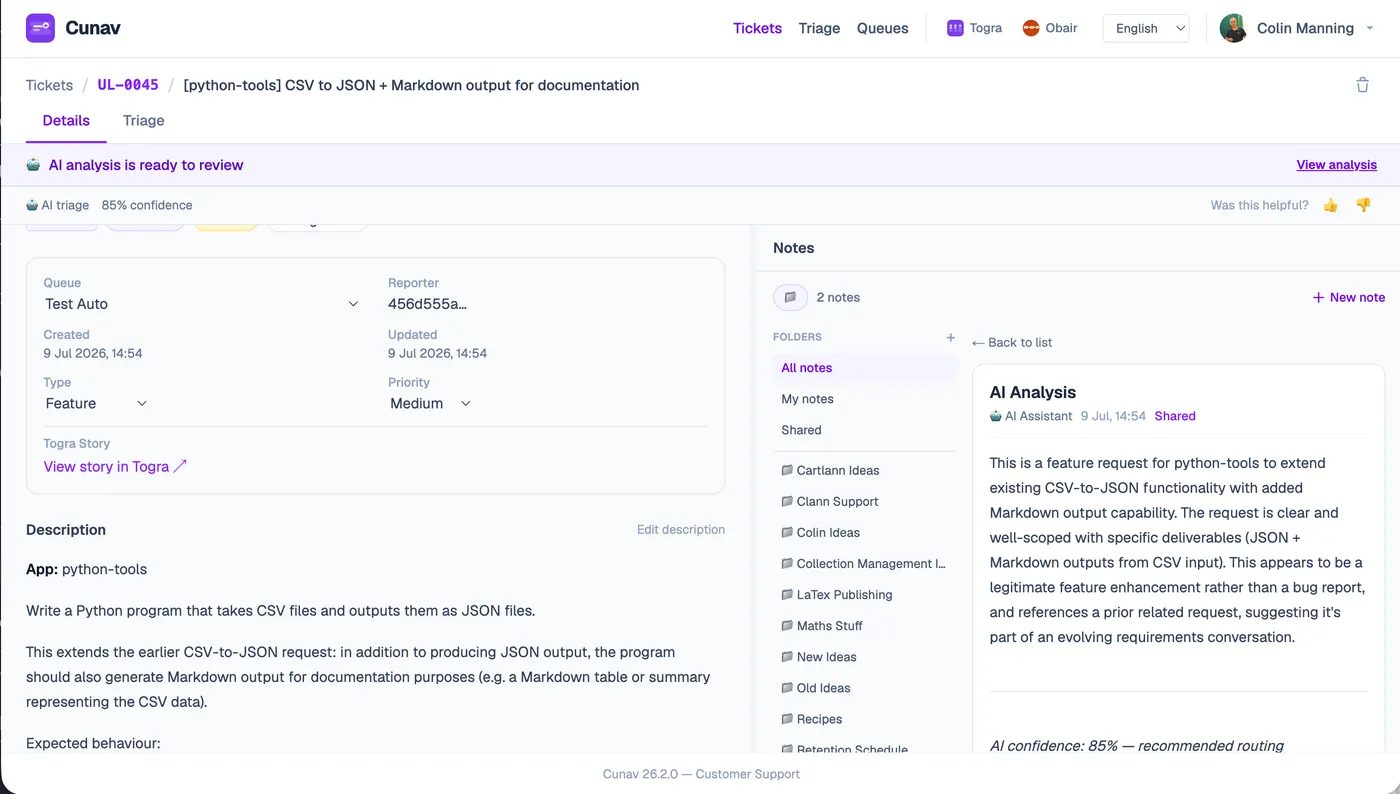
Task: Create a New note
Action: coord(1348,297)
